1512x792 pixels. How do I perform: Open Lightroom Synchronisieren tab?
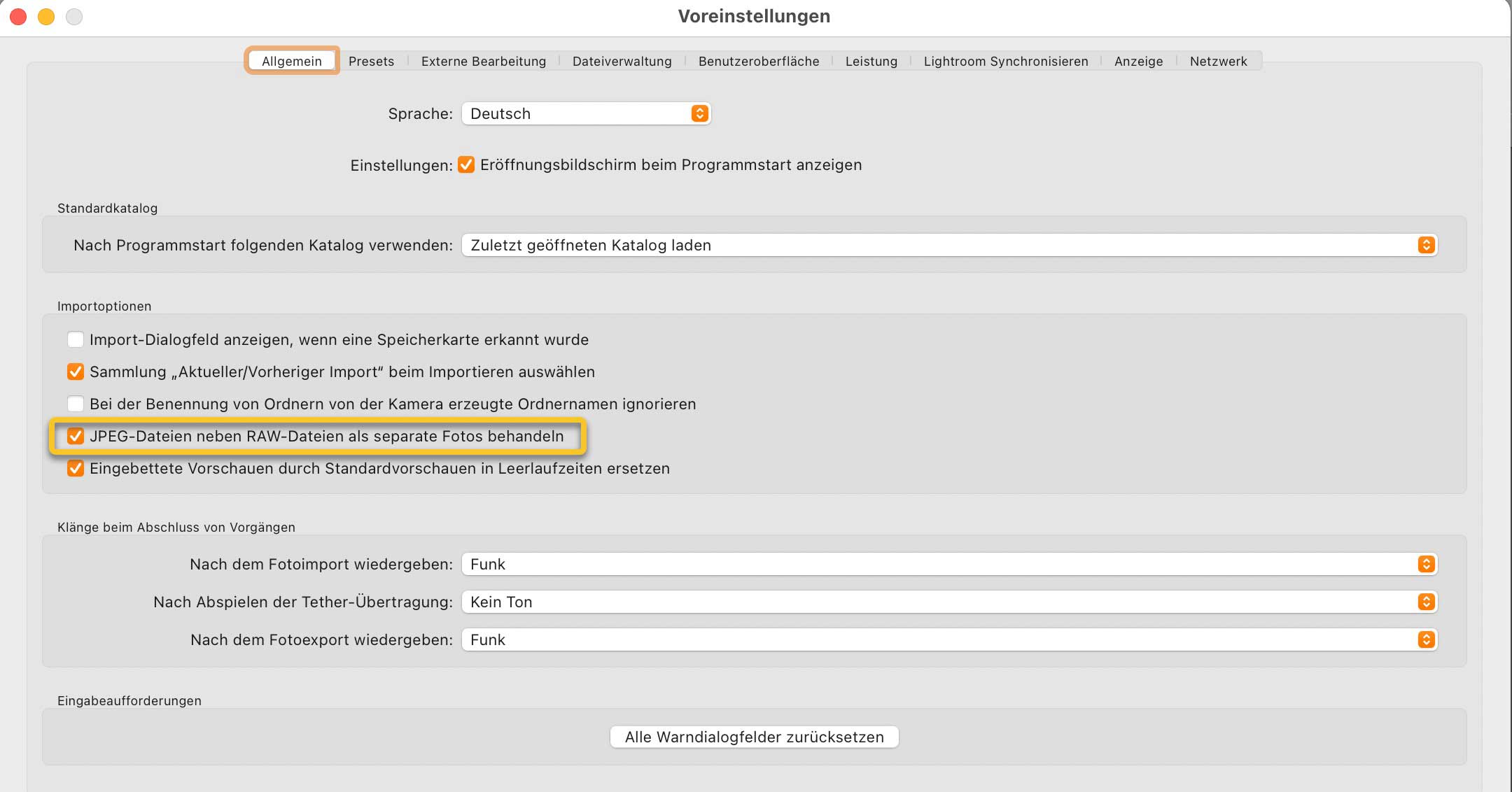(1005, 61)
